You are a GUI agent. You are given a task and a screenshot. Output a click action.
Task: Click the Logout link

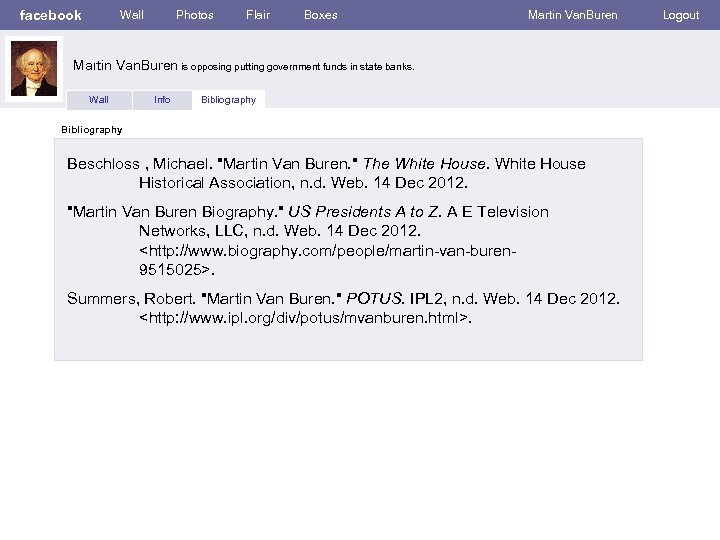681,15
